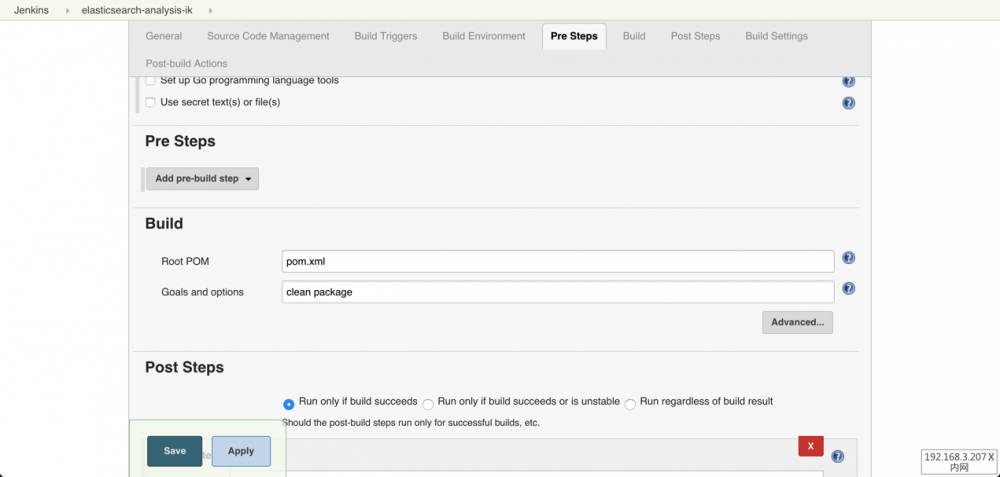Open help icon for Goals and options
Viewport: 1000px width, 477px height.
(848, 288)
